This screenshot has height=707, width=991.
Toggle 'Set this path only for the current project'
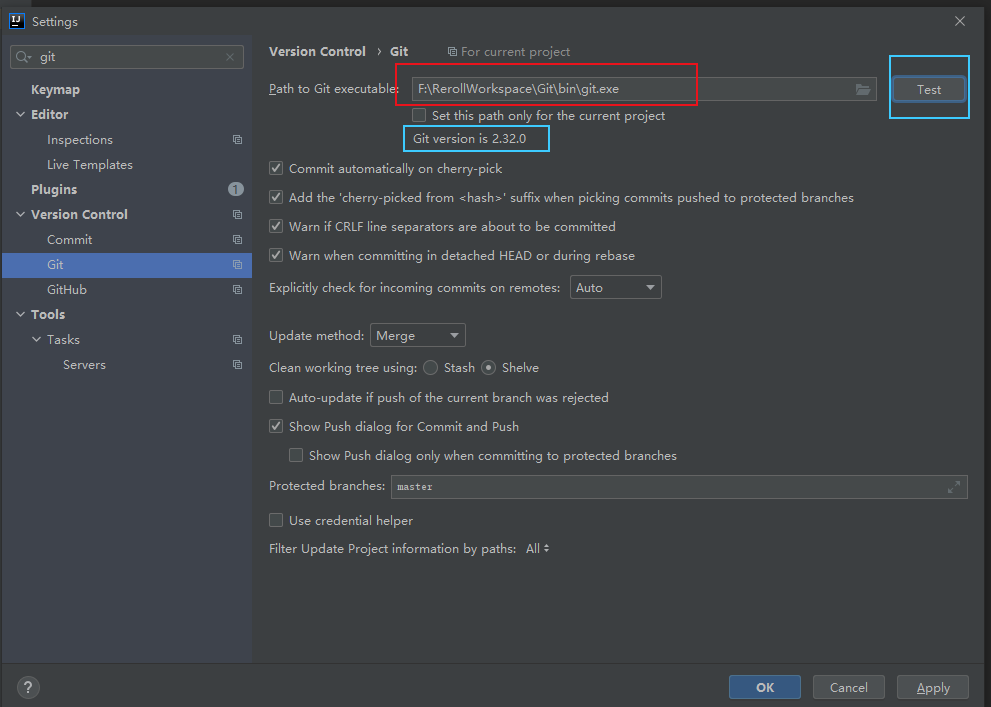[x=419, y=115]
